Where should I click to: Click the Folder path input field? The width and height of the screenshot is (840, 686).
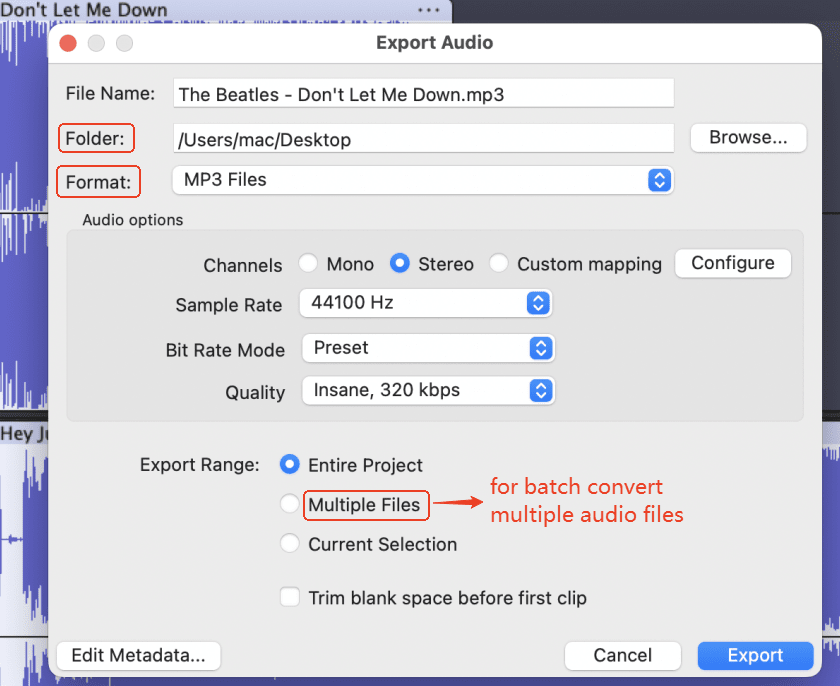coord(423,139)
